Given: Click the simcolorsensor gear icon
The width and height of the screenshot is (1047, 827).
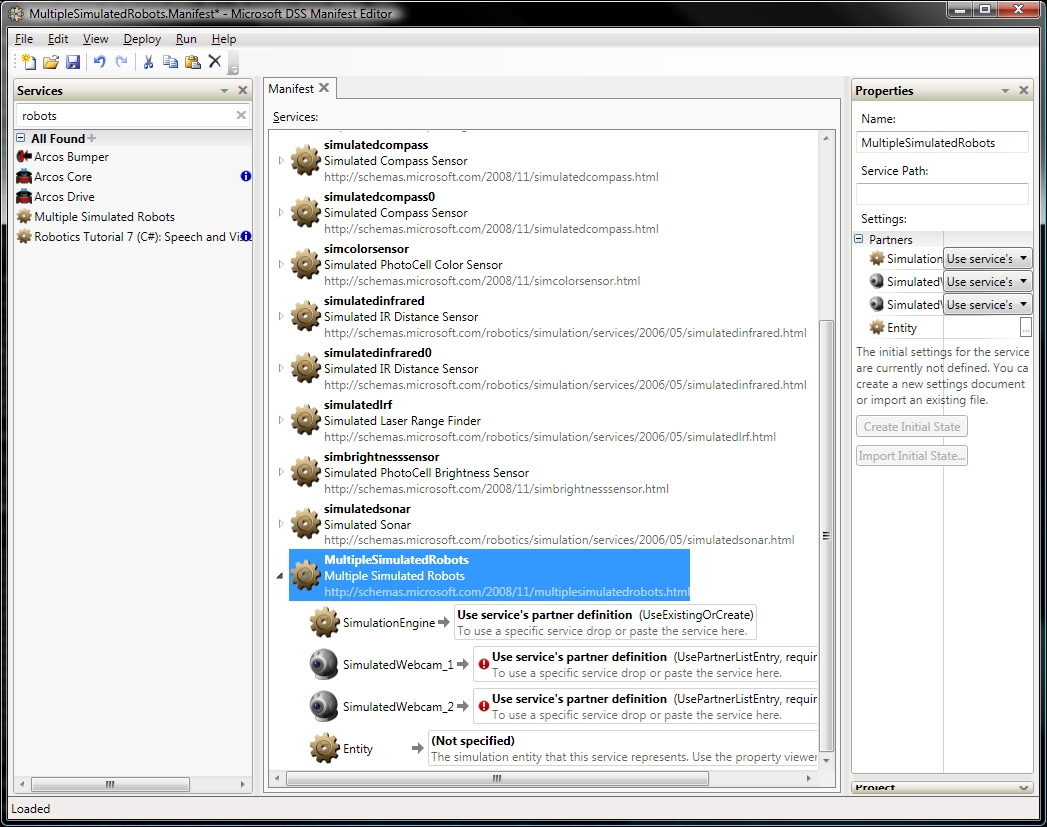Looking at the screenshot, I should pyautogui.click(x=305, y=264).
